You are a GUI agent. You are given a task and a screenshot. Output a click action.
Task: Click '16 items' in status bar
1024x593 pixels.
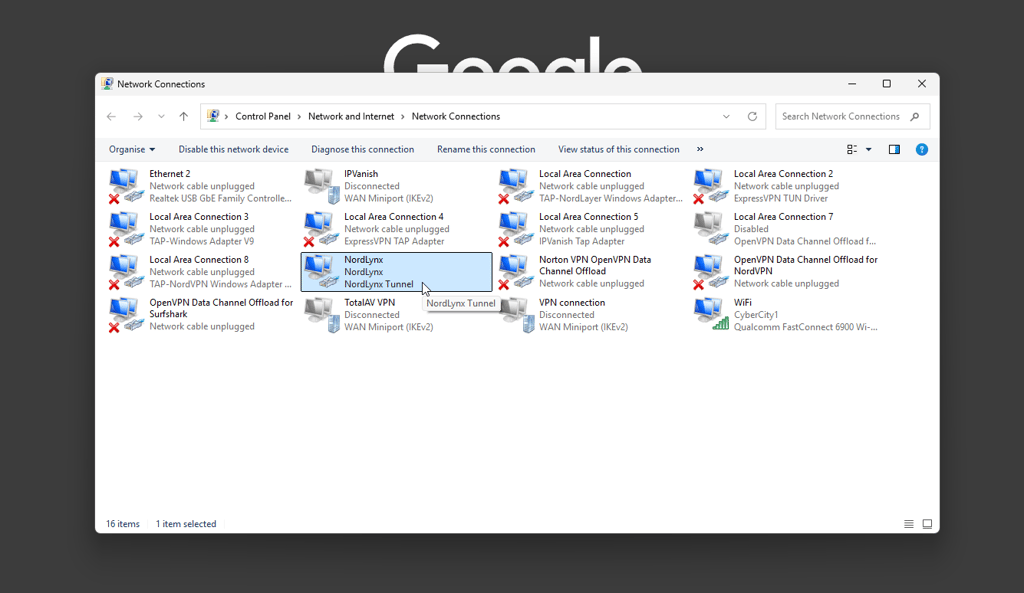123,524
